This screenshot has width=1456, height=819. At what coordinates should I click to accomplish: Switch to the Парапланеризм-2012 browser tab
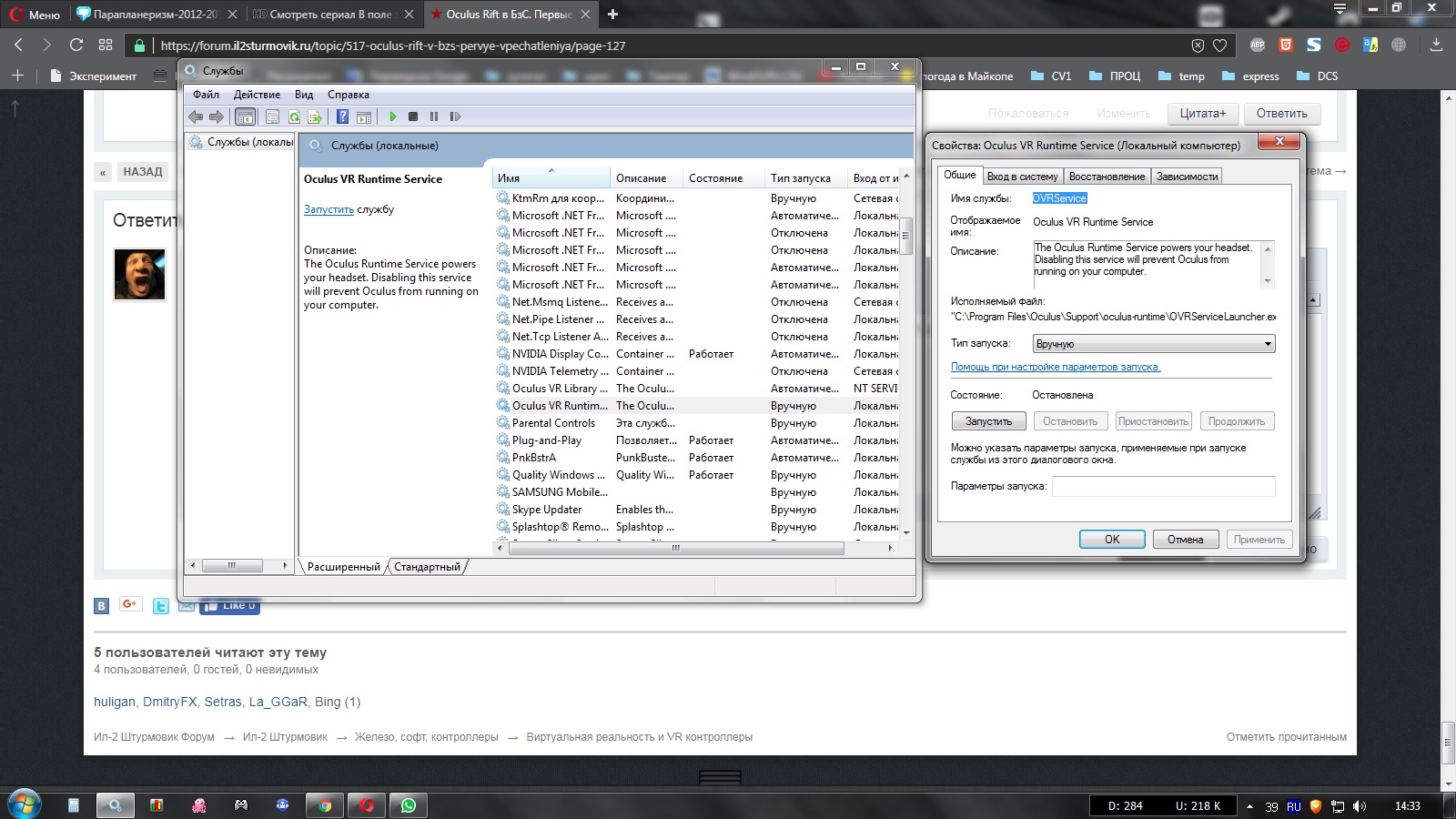click(x=156, y=15)
